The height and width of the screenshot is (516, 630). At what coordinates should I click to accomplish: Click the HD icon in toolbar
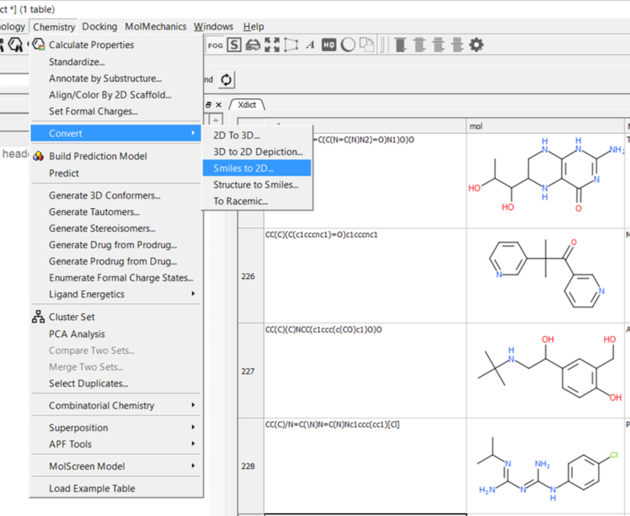click(331, 45)
